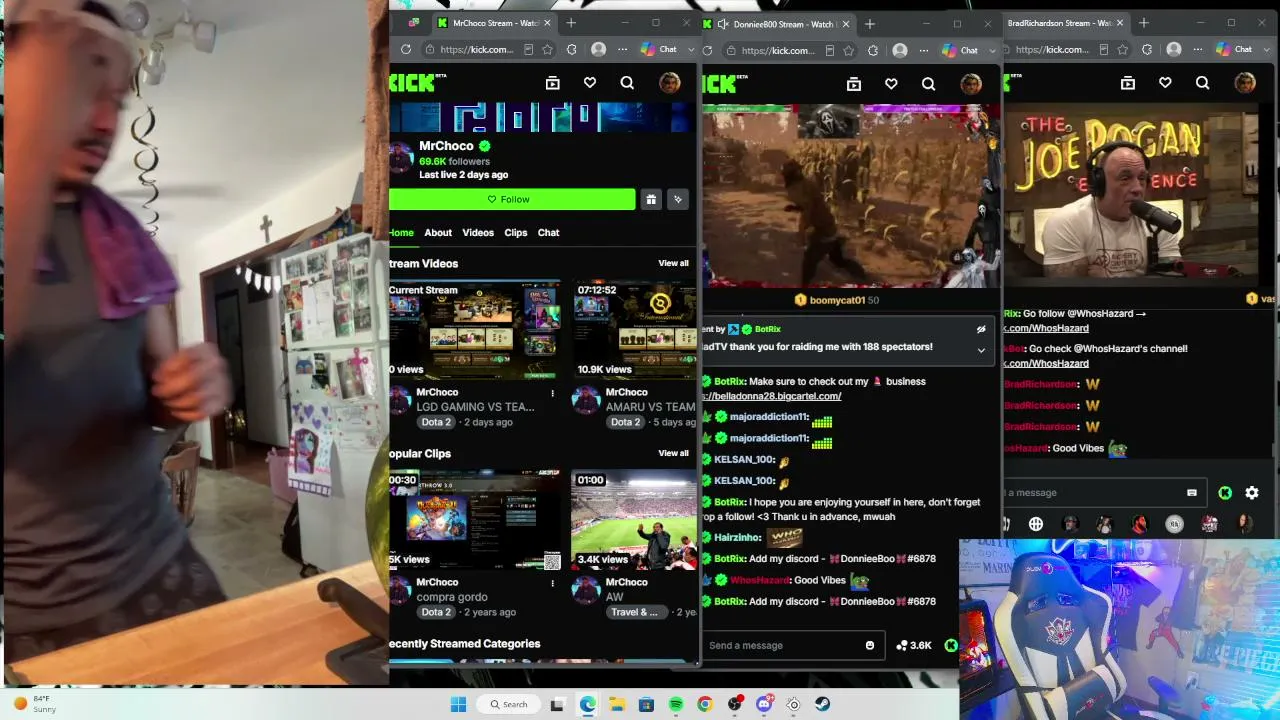Viewport: 1280px width, 720px height.
Task: Switch to the Home tab on MrChoco channel
Action: pyautogui.click(x=401, y=232)
